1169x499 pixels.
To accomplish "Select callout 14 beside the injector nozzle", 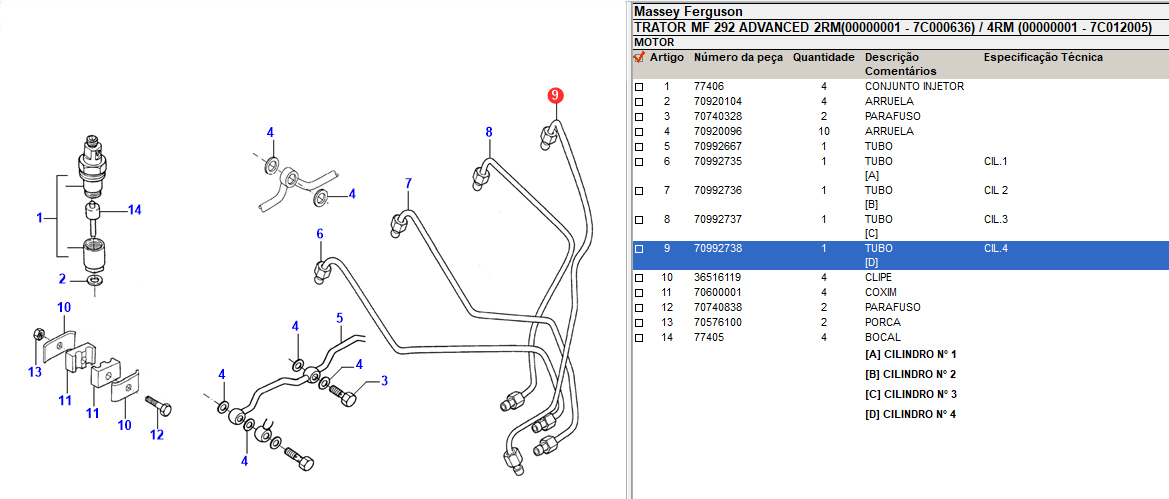I will point(134,210).
